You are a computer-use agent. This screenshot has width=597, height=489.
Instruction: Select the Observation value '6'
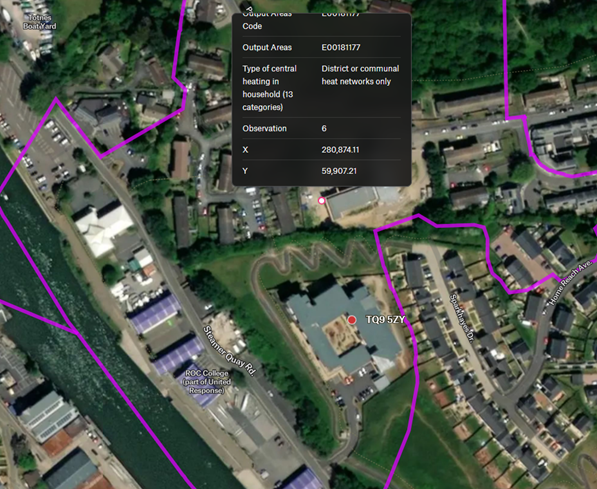tap(324, 128)
